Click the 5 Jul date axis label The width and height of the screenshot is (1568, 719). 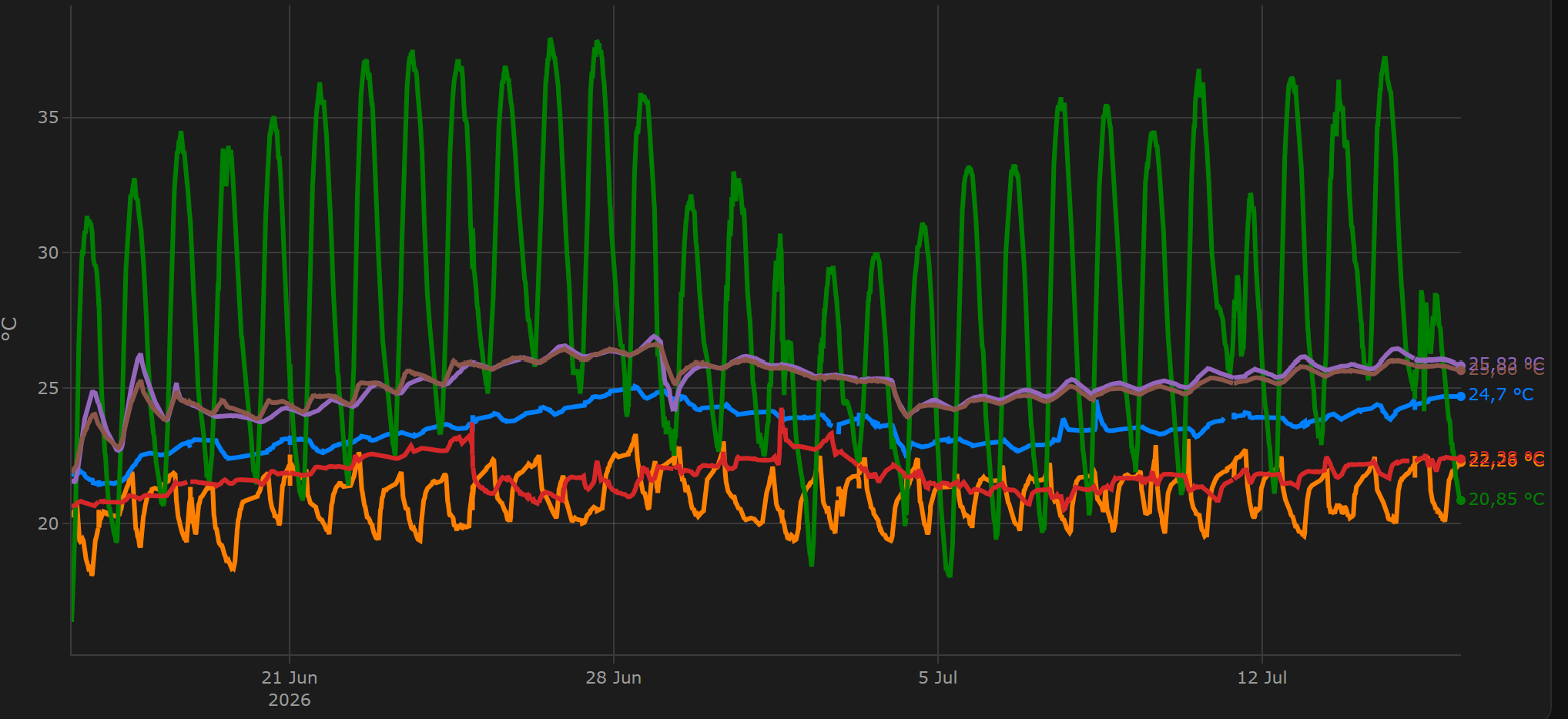tap(938, 678)
